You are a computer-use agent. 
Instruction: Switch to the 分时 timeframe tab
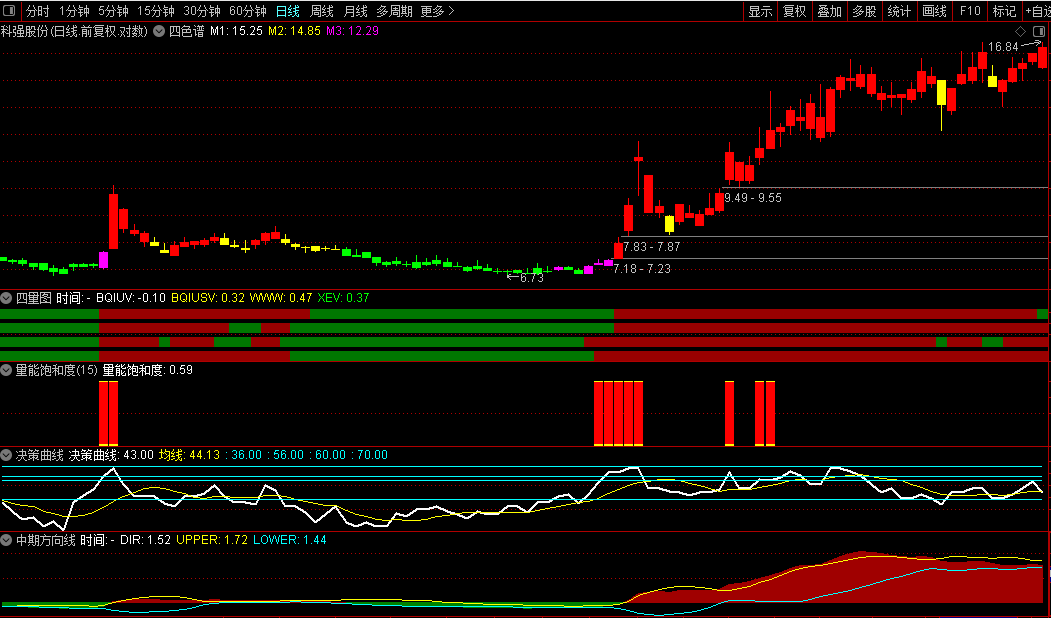click(x=37, y=12)
